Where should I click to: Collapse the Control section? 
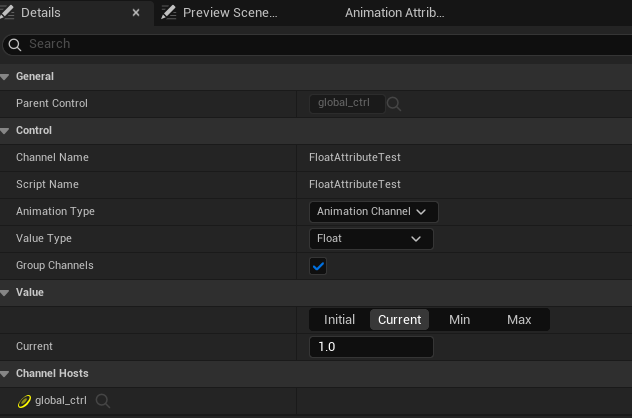[6, 131]
